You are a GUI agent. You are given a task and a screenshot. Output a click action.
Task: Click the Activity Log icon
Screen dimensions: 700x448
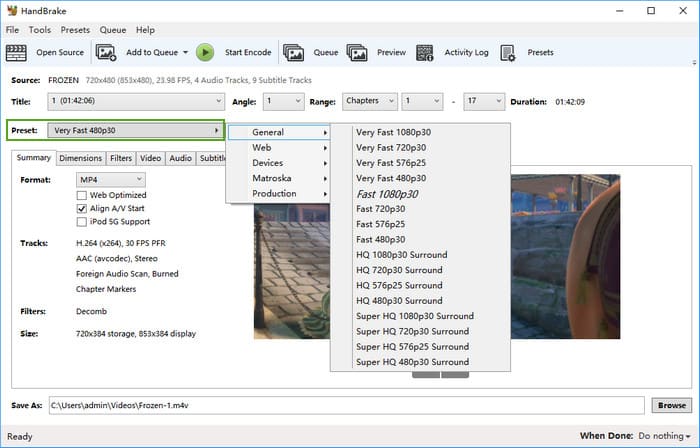coord(425,53)
